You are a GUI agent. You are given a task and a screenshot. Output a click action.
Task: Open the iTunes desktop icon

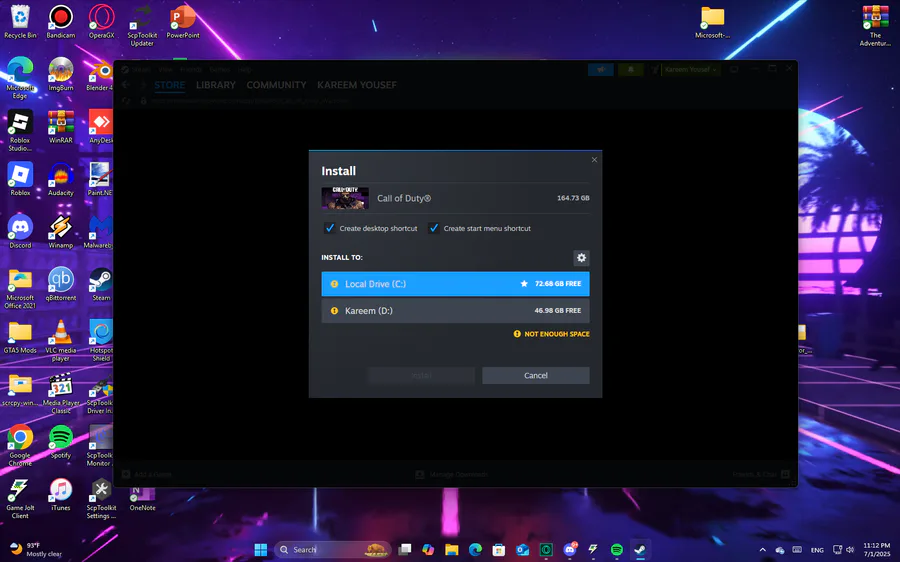tap(61, 494)
